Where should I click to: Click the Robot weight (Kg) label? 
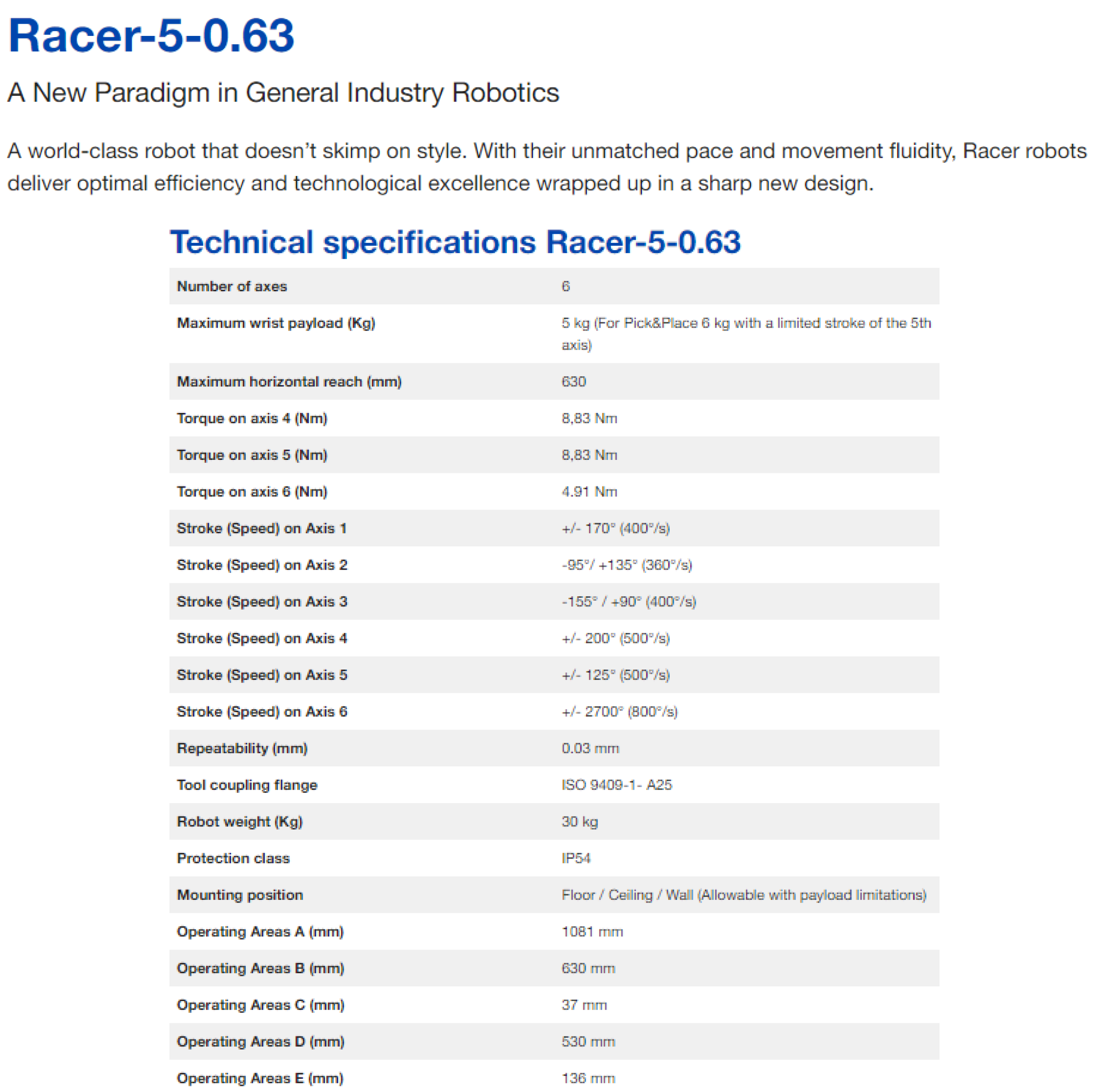click(x=240, y=822)
